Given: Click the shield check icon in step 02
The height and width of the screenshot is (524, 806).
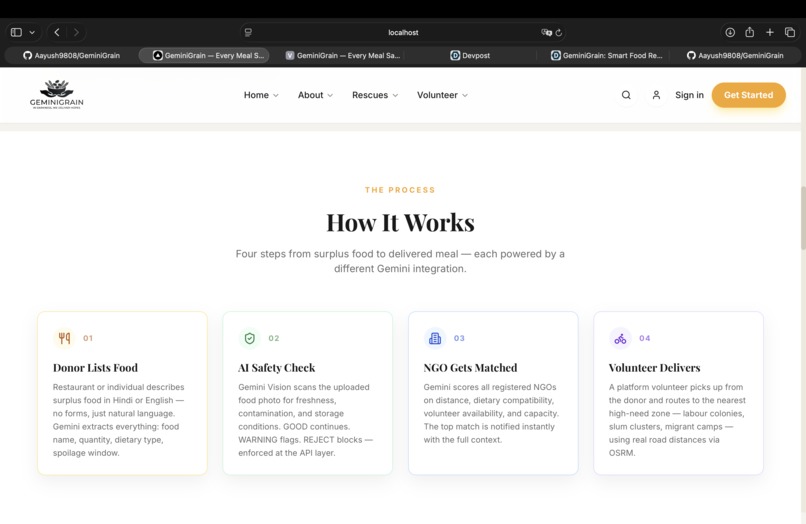Looking at the screenshot, I should 249,338.
